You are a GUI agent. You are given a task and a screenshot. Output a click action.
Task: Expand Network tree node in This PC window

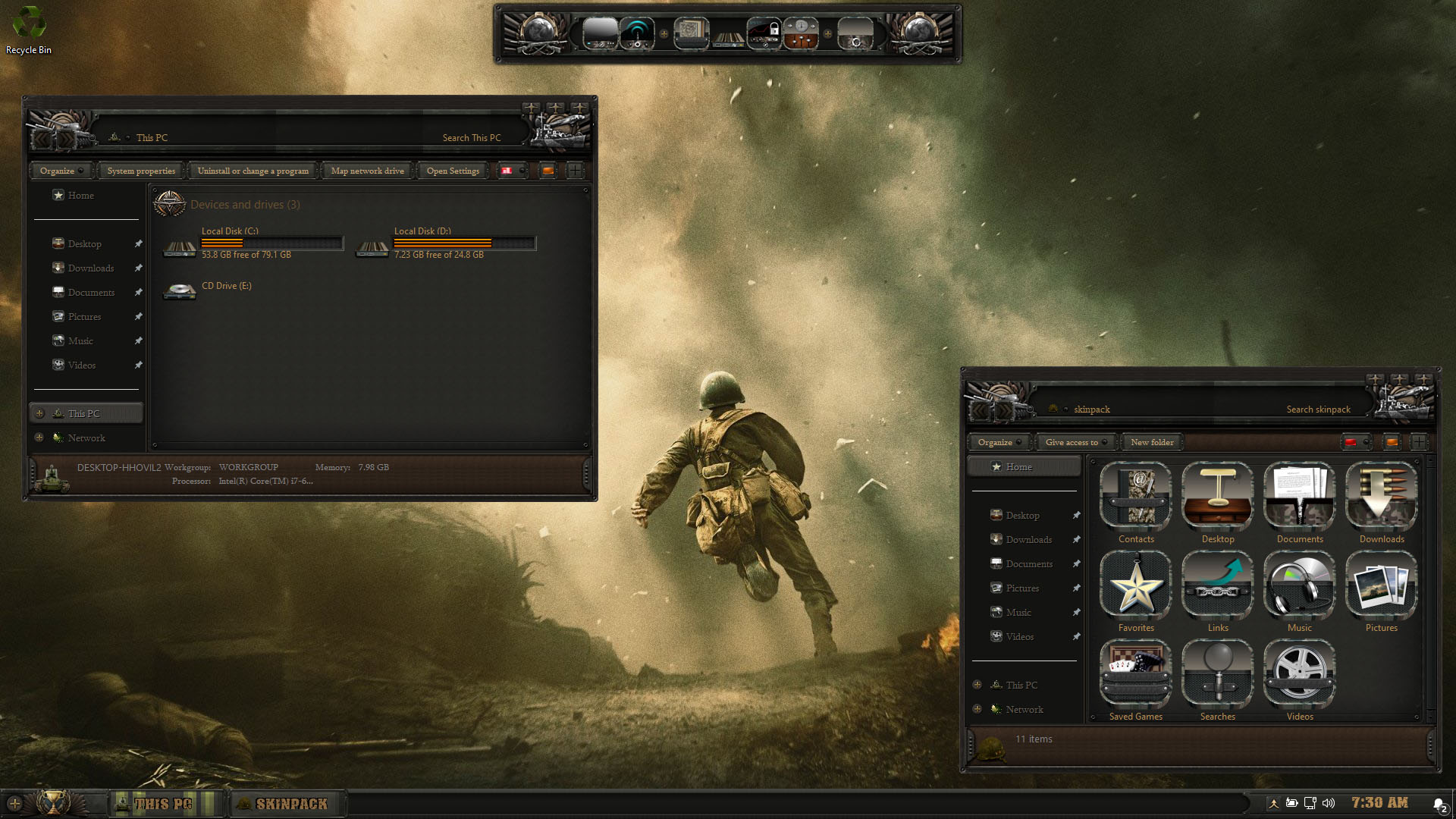click(x=39, y=438)
